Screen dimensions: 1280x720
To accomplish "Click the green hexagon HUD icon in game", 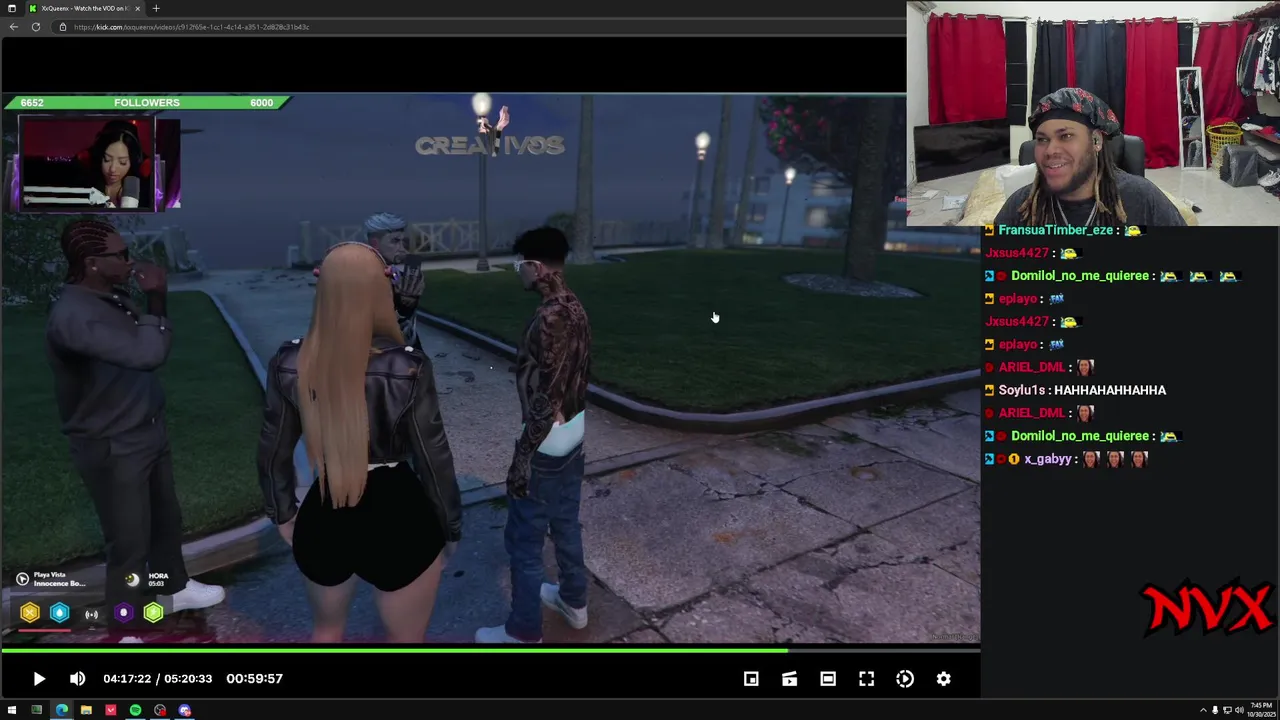I will point(153,613).
